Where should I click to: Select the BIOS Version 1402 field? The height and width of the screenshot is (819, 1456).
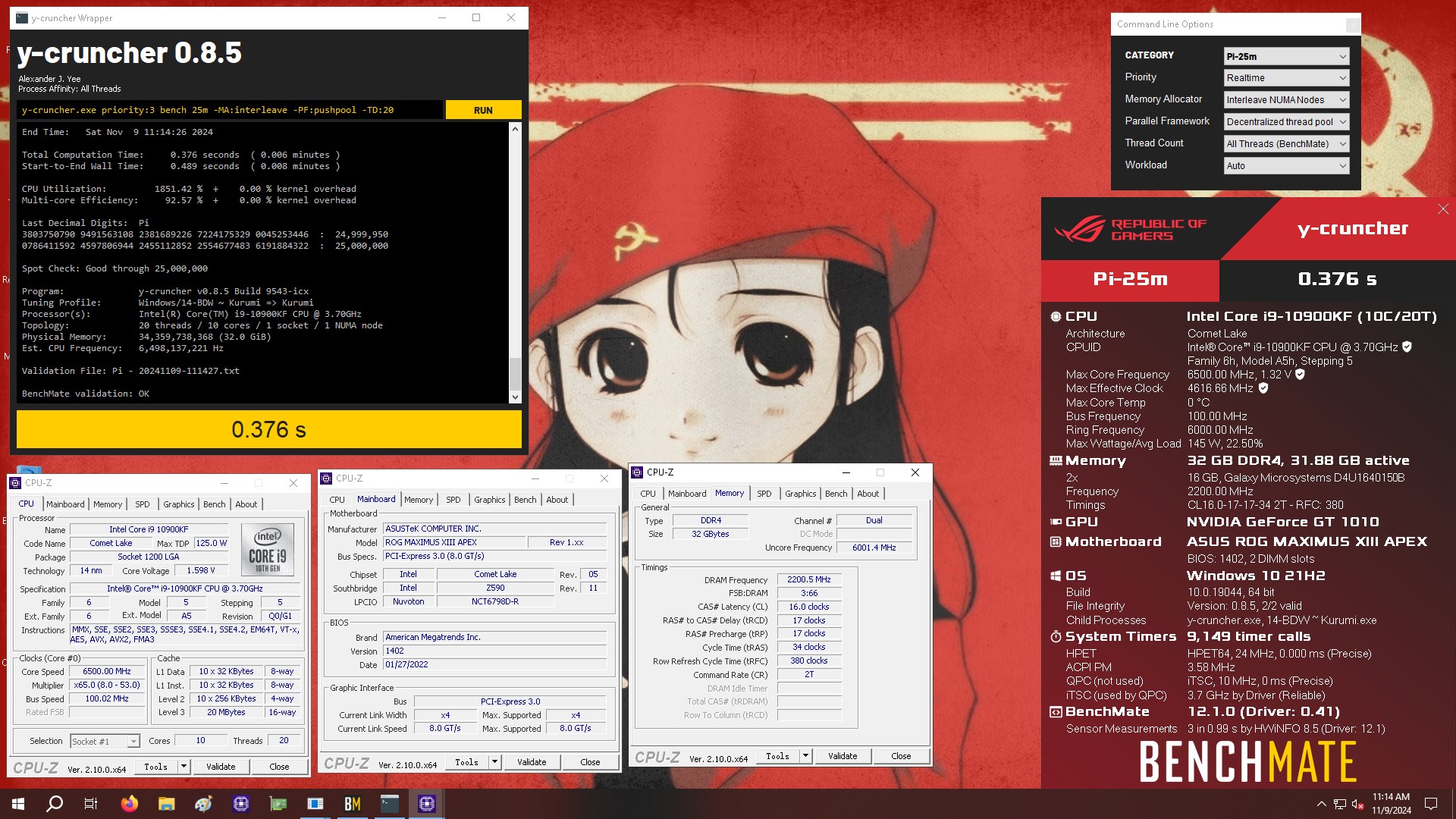pos(495,651)
